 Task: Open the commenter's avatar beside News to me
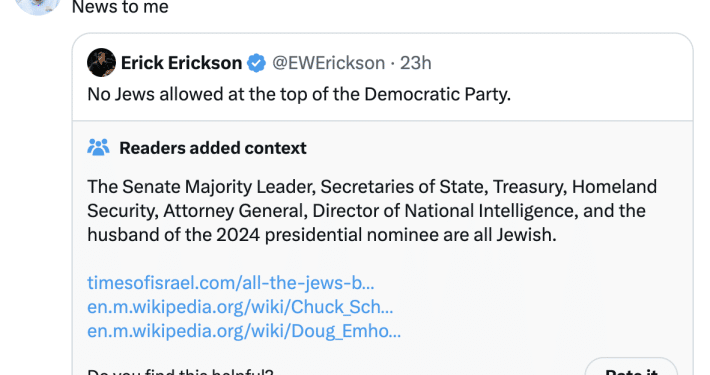point(37,5)
